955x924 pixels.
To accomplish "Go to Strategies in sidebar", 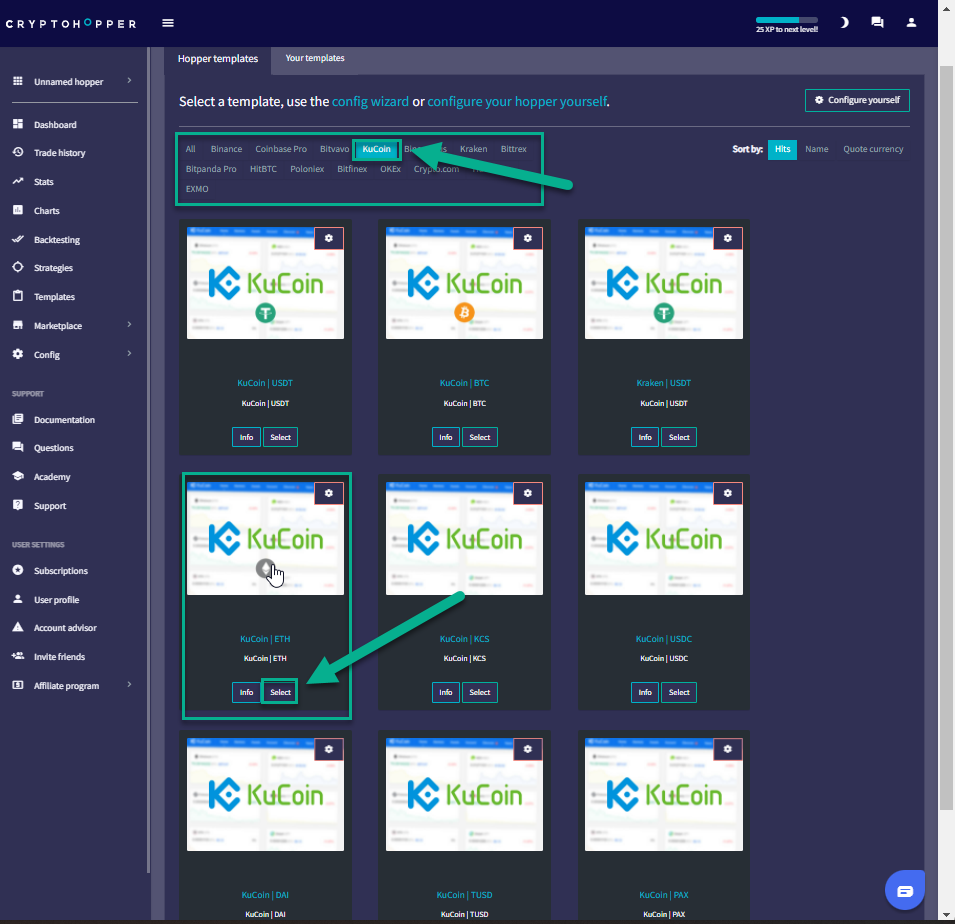I will 53,268.
